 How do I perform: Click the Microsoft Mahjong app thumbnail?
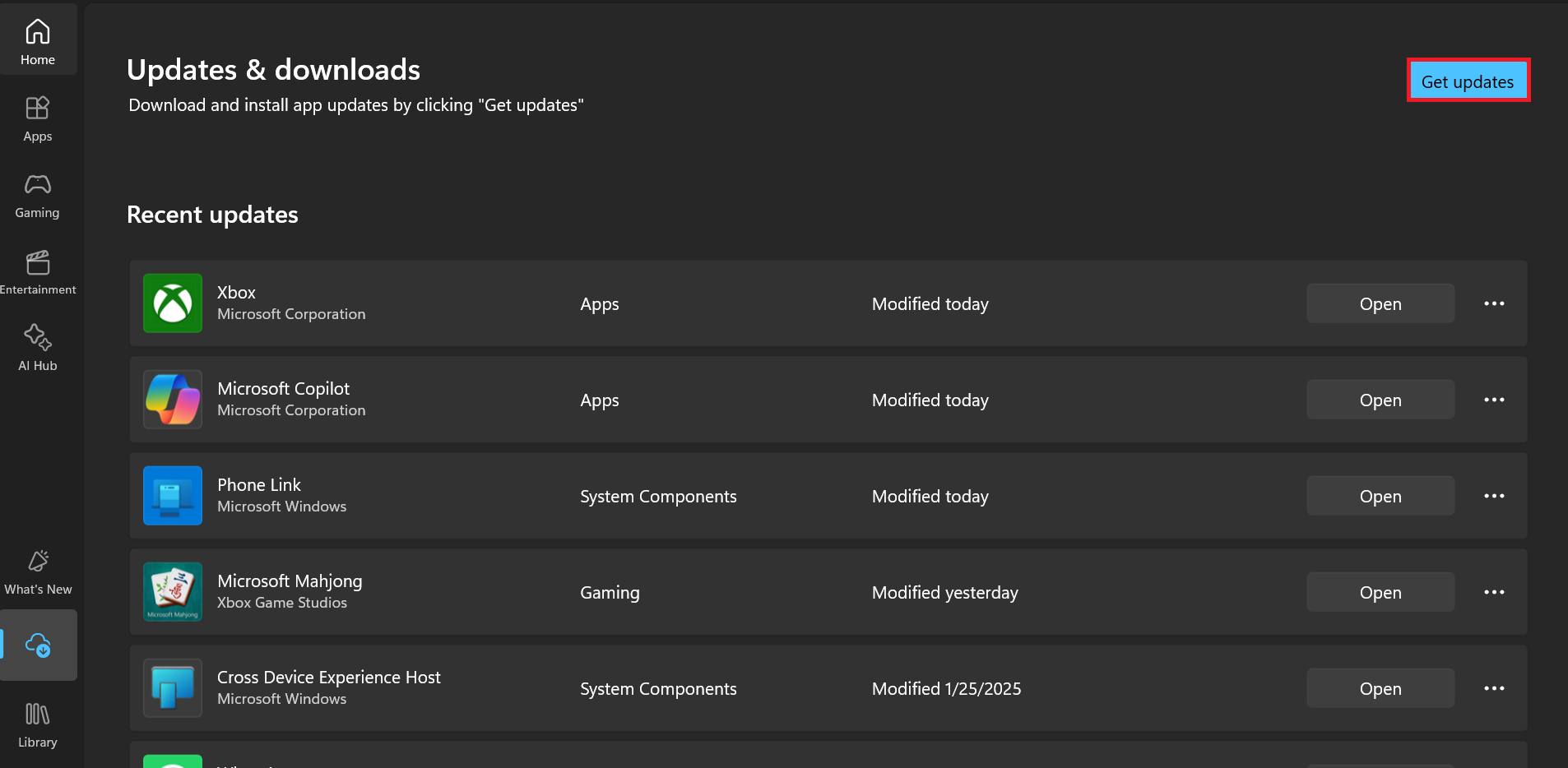click(173, 592)
